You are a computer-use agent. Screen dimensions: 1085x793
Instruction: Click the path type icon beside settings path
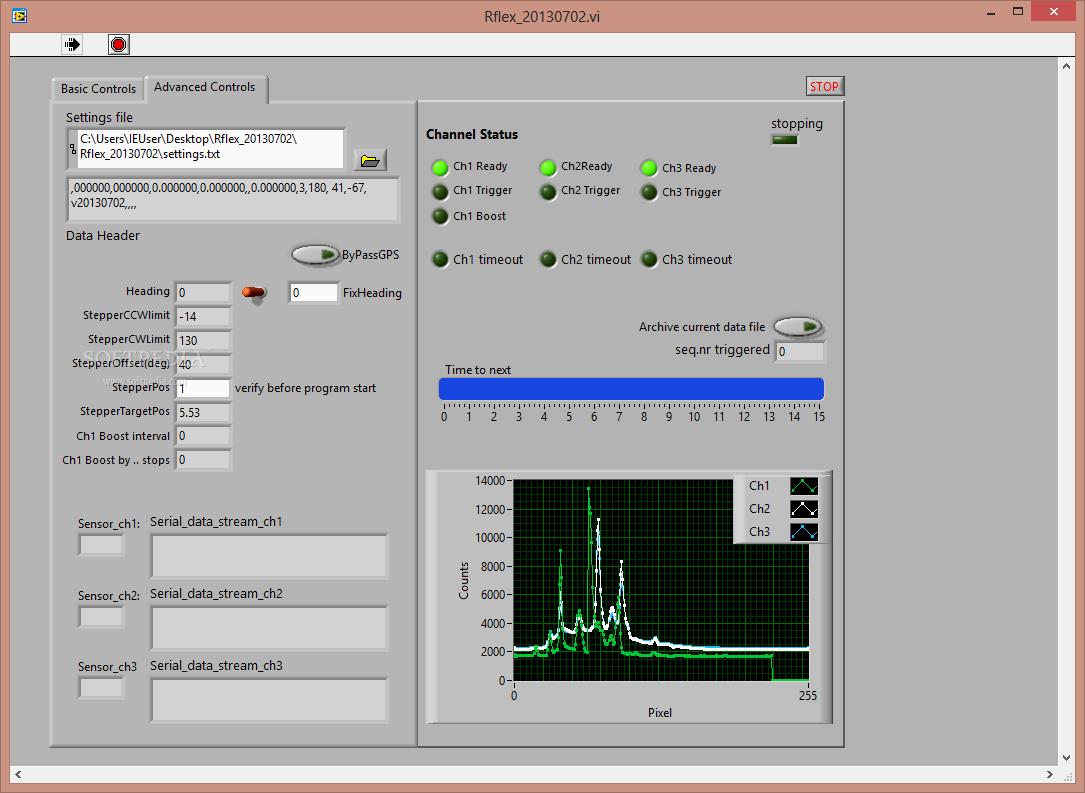click(73, 148)
